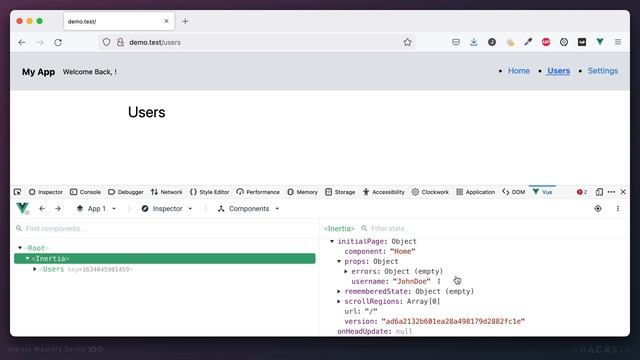The width and height of the screenshot is (640, 360).
Task: Collapse the Root tree node
Action: click(20, 248)
